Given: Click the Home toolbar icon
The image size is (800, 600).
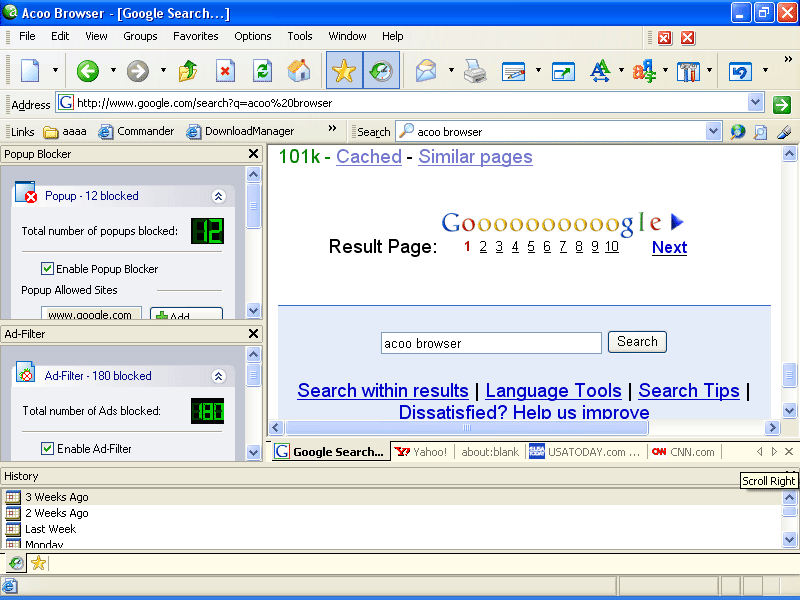Looking at the screenshot, I should tap(298, 71).
